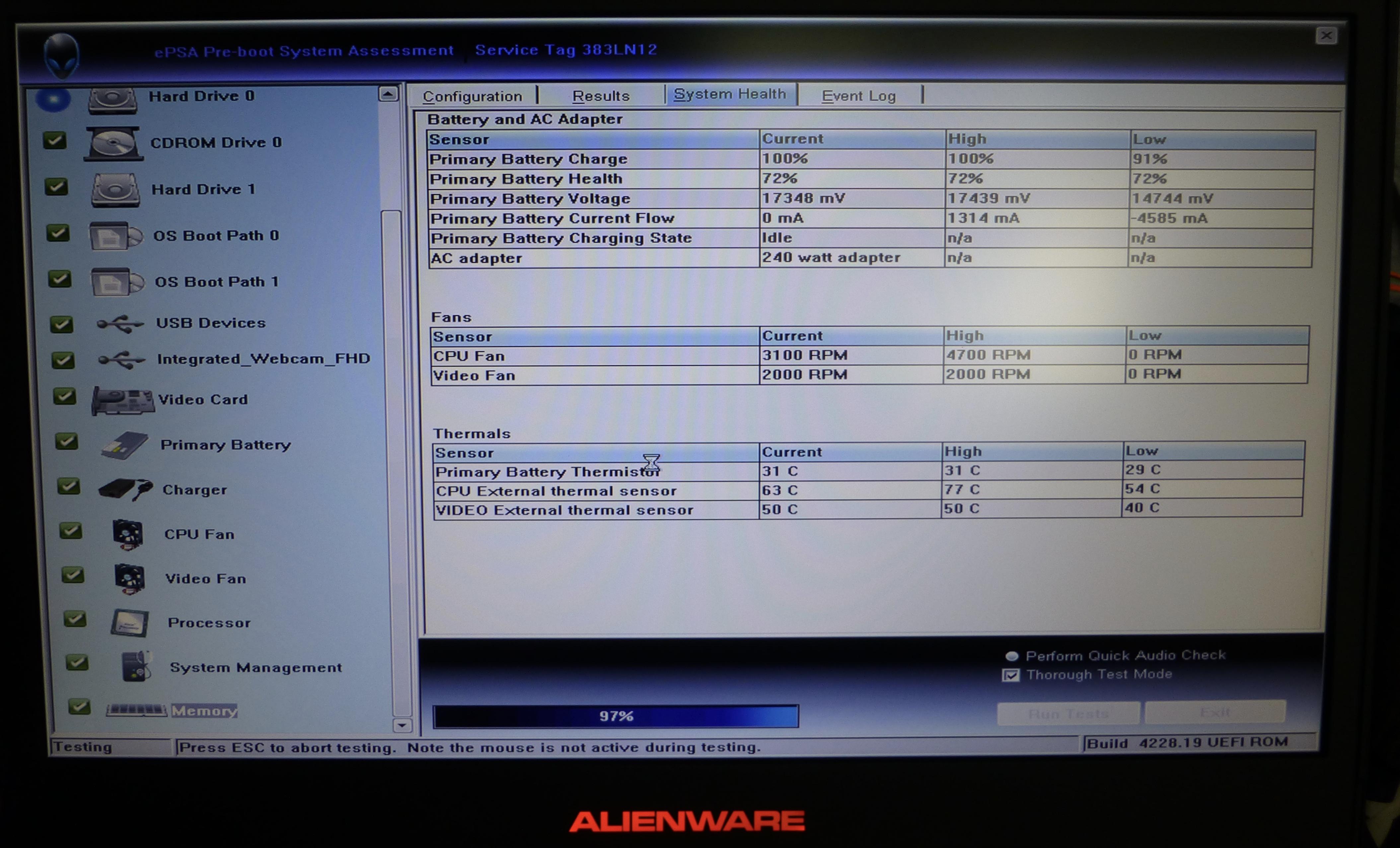Select the Hard Drive 1 icon

115,190
